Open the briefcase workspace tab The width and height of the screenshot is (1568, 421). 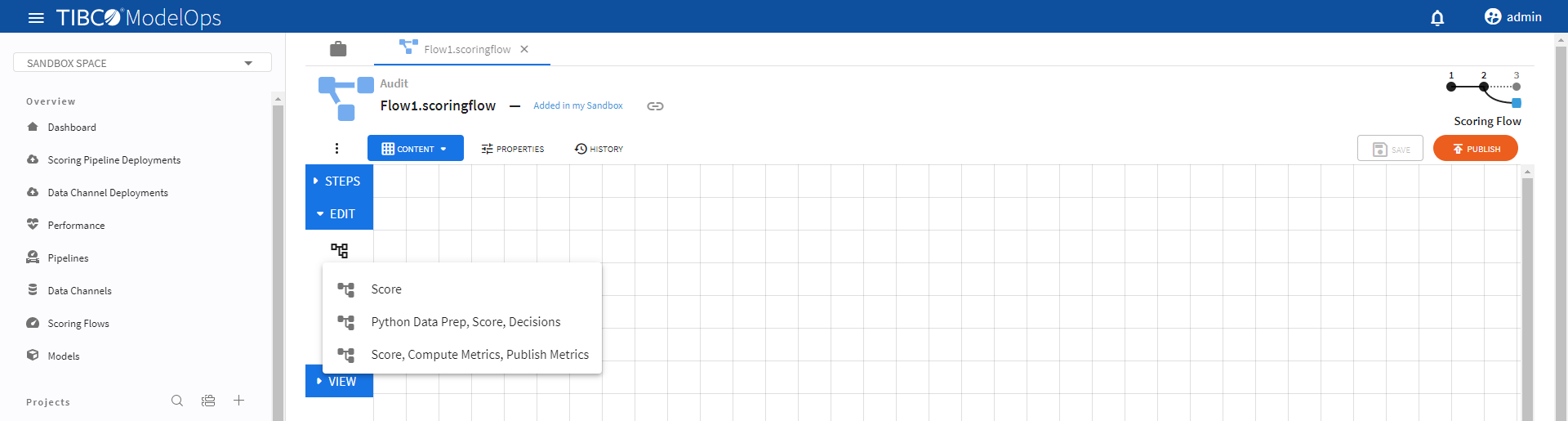338,49
